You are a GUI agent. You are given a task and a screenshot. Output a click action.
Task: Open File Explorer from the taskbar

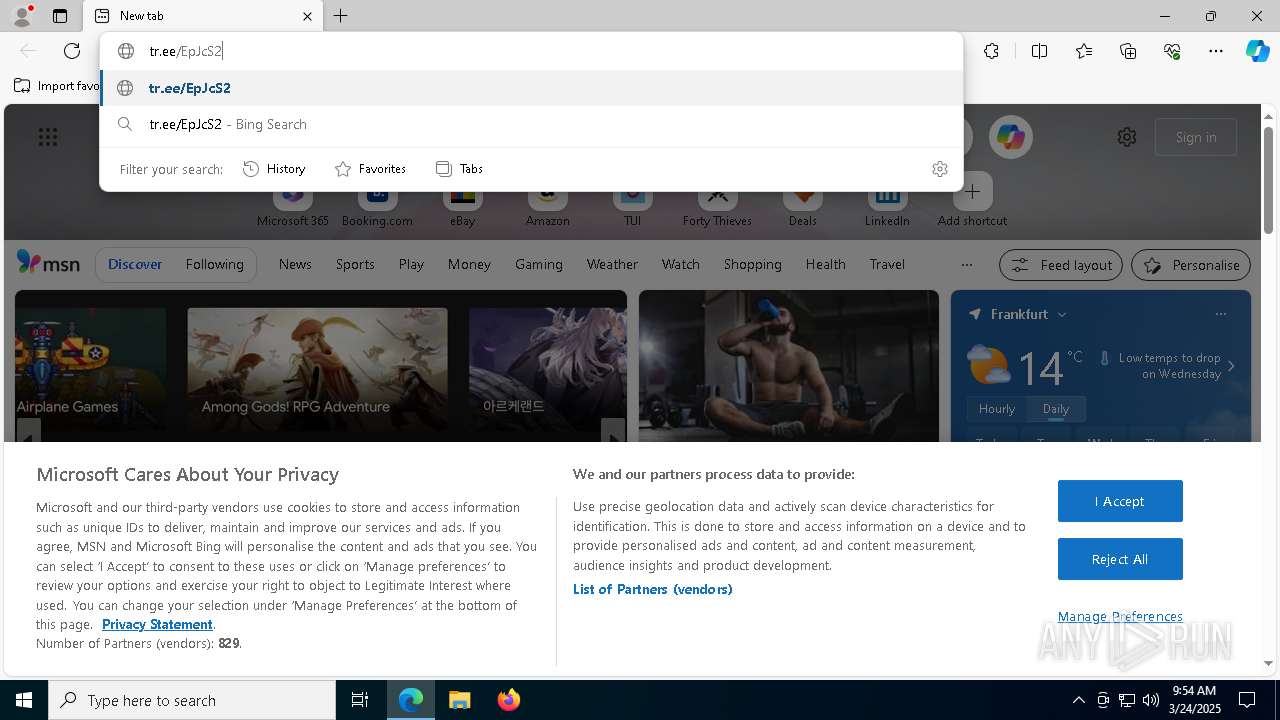(x=459, y=700)
